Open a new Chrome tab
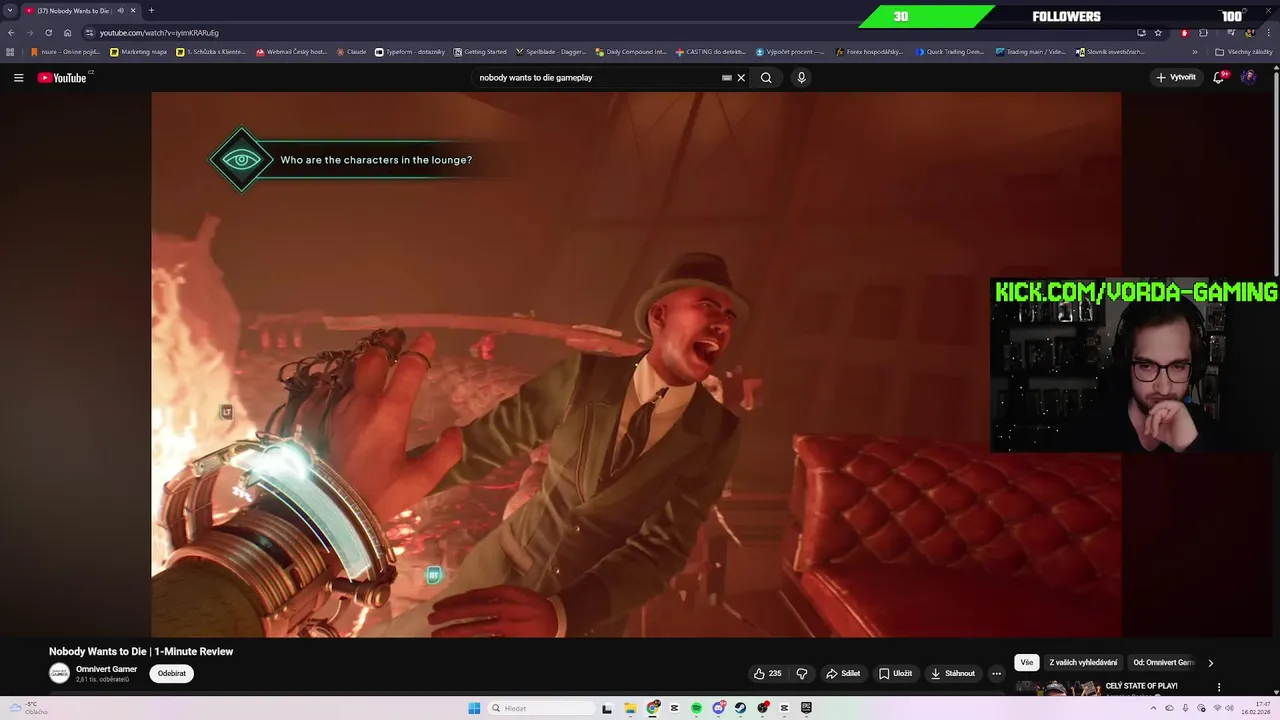 151,10
